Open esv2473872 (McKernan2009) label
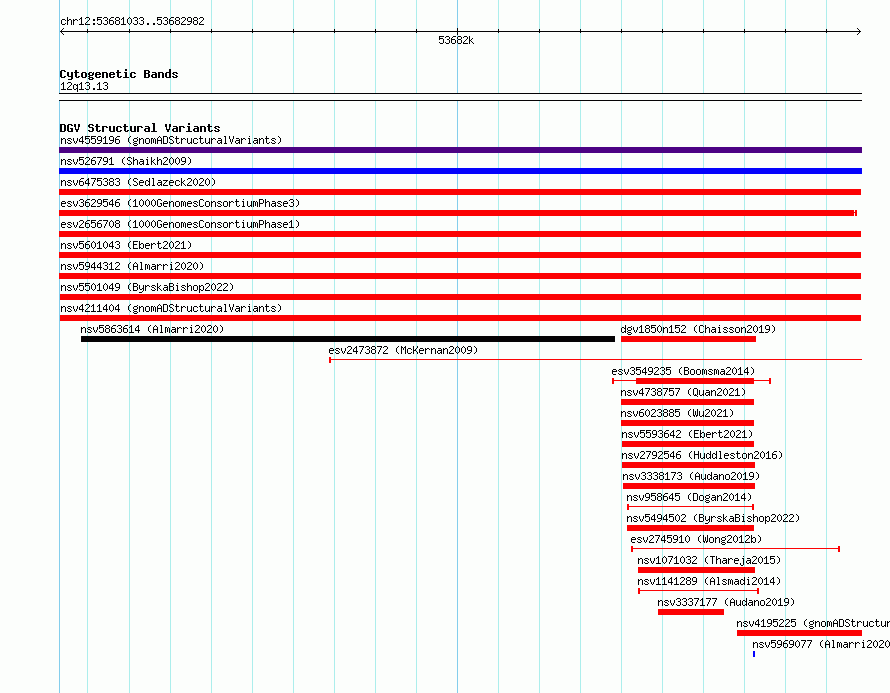 coord(403,350)
